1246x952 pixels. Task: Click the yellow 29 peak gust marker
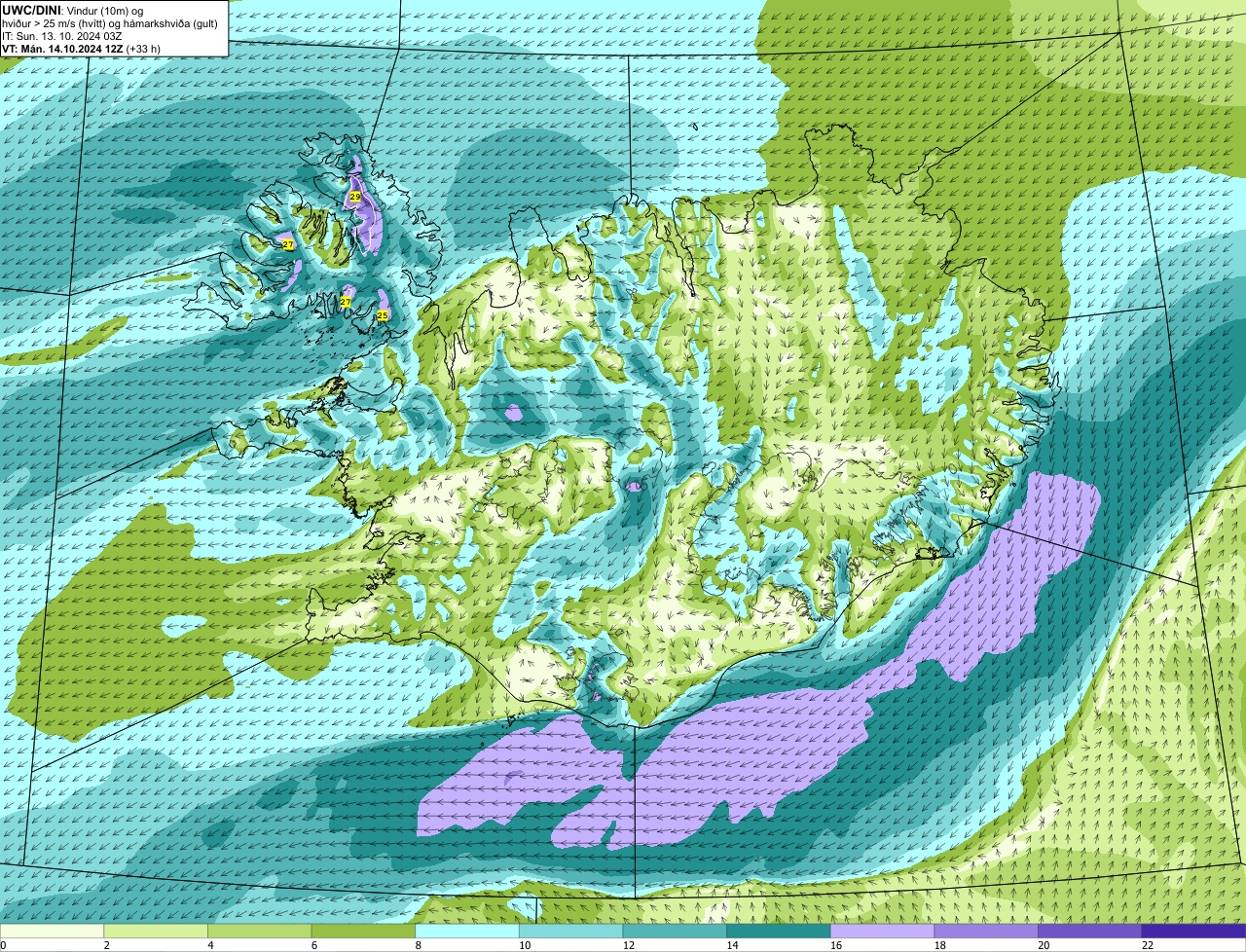(355, 197)
